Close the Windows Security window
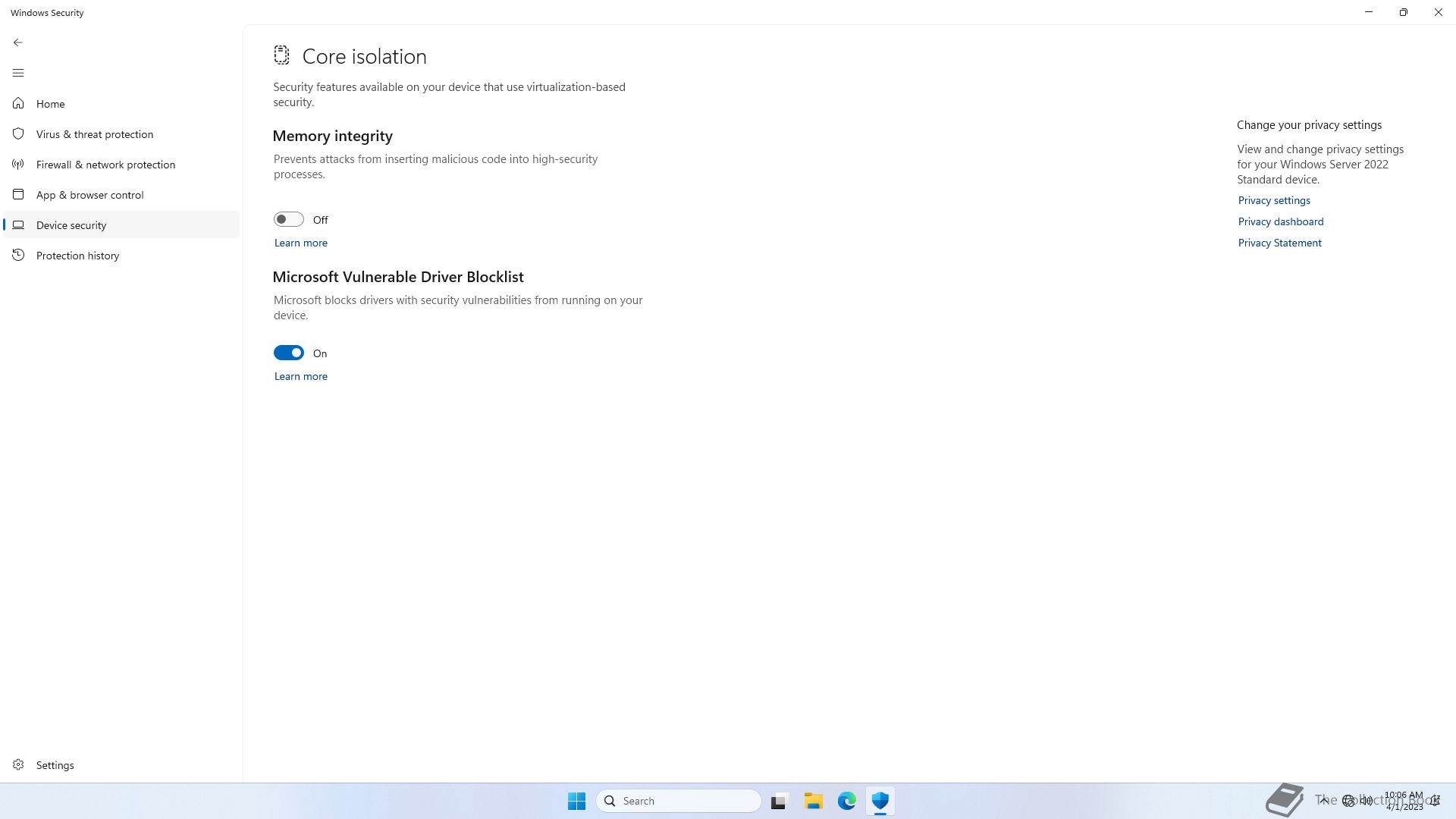Image resolution: width=1456 pixels, height=819 pixels. 1439,12
